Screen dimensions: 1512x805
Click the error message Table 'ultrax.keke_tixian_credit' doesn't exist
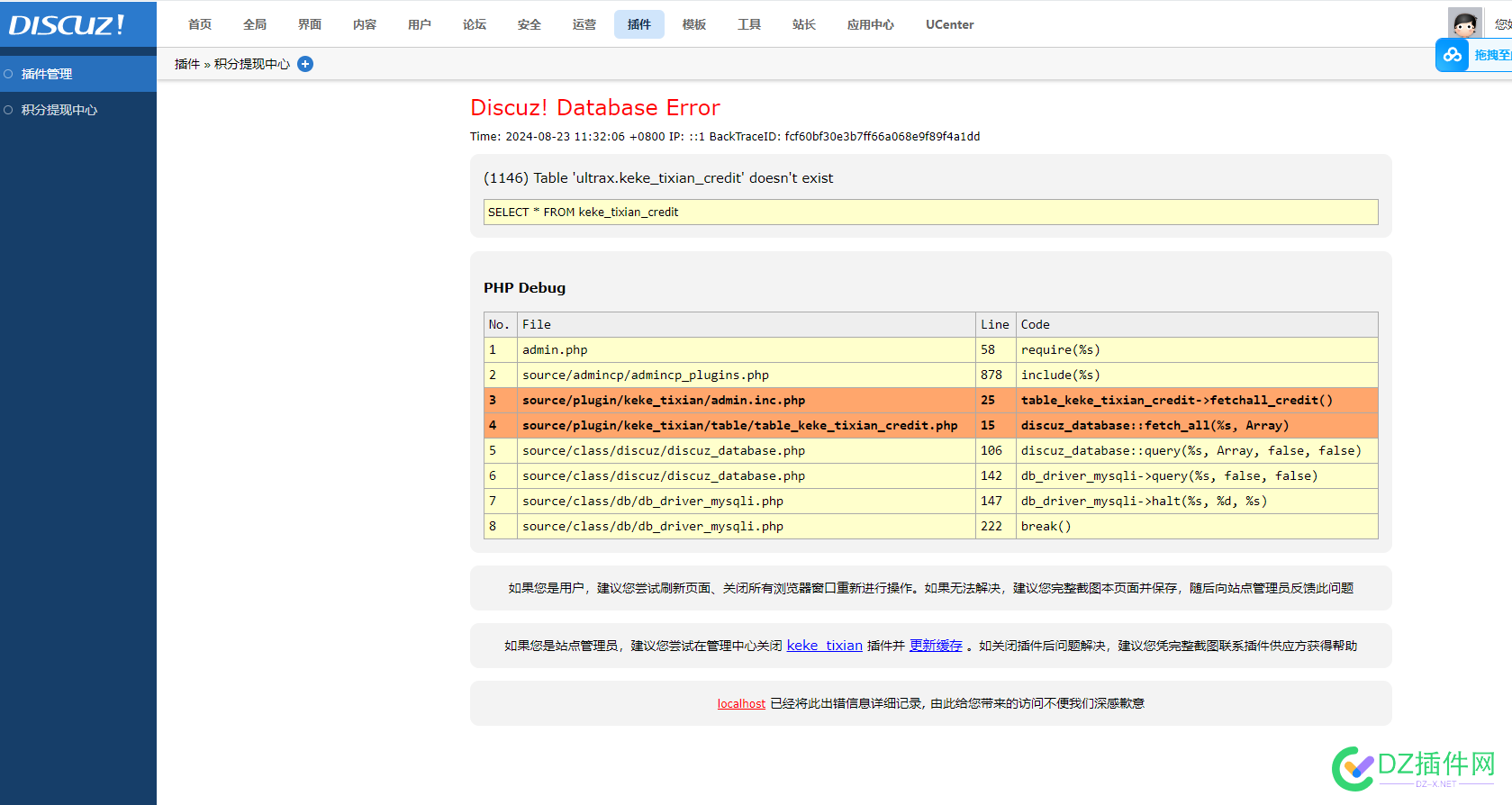tap(658, 178)
